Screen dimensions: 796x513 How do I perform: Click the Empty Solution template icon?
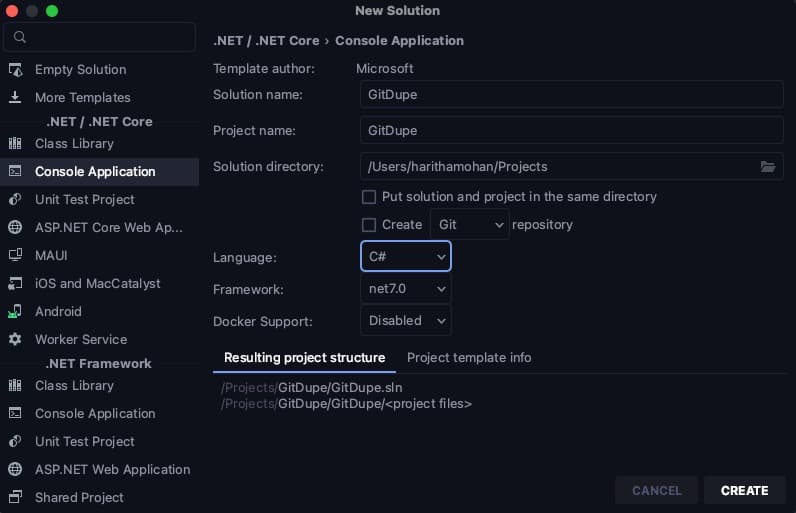tap(15, 70)
